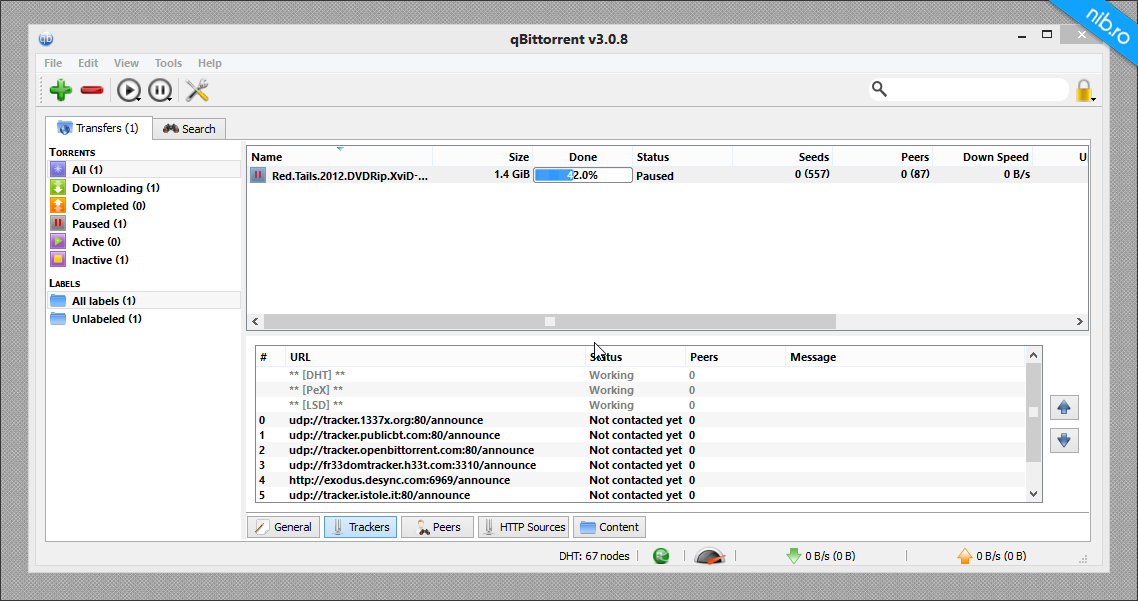This screenshot has height=601, width=1138.
Task: Click the green plus add torrent icon
Action: click(x=60, y=91)
